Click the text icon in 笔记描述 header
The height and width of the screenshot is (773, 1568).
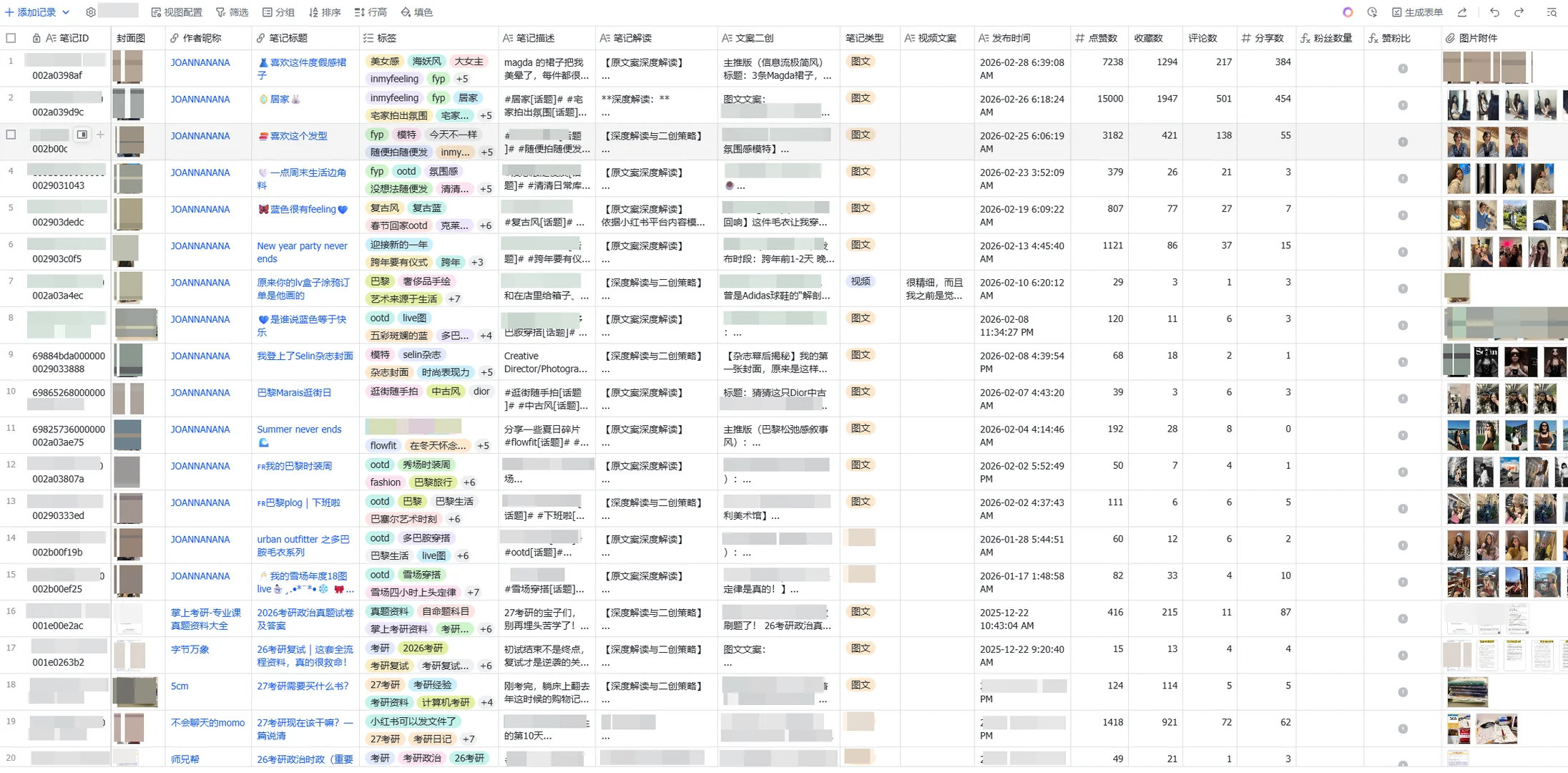click(508, 38)
